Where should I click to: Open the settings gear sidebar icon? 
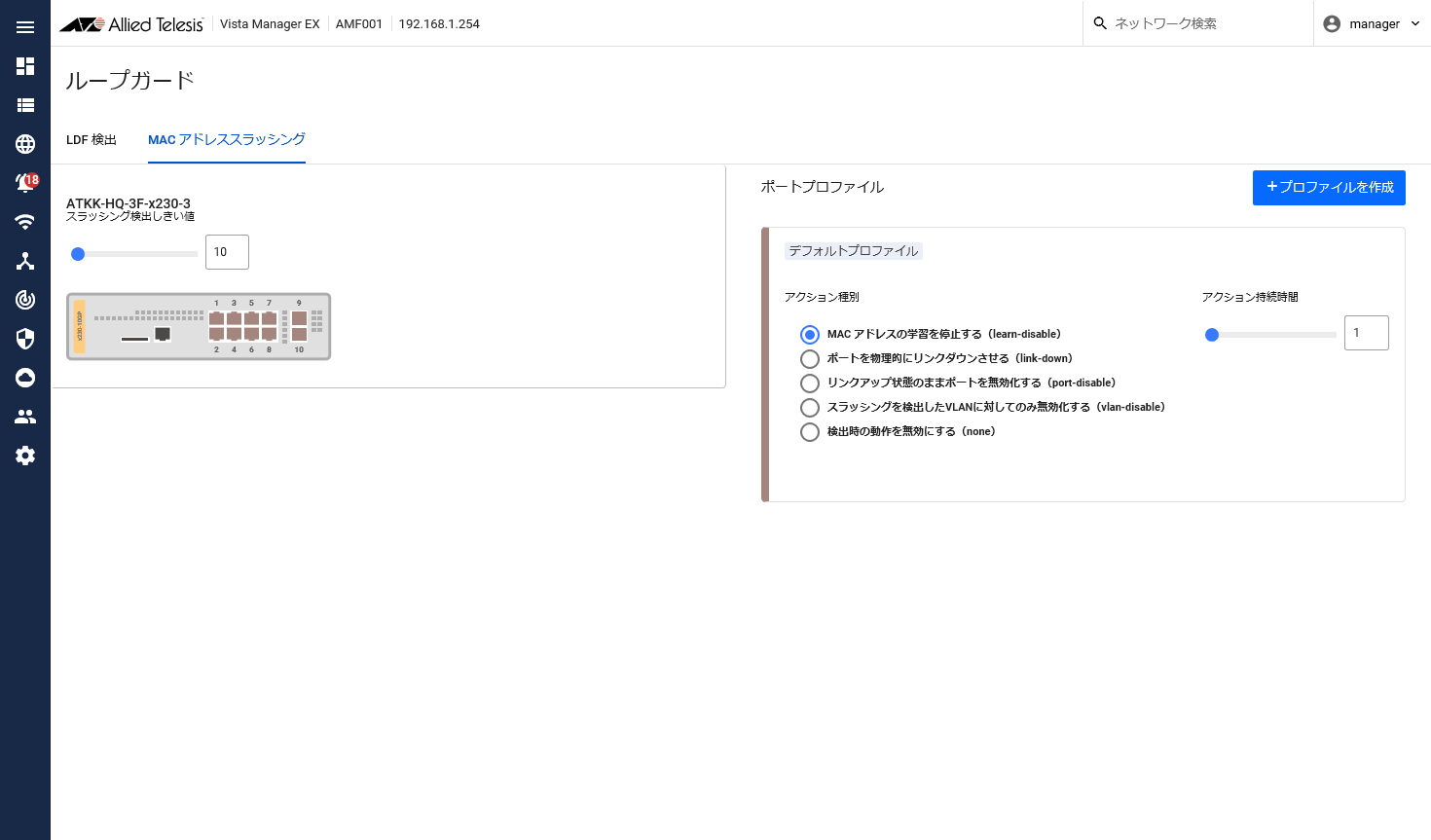click(25, 456)
